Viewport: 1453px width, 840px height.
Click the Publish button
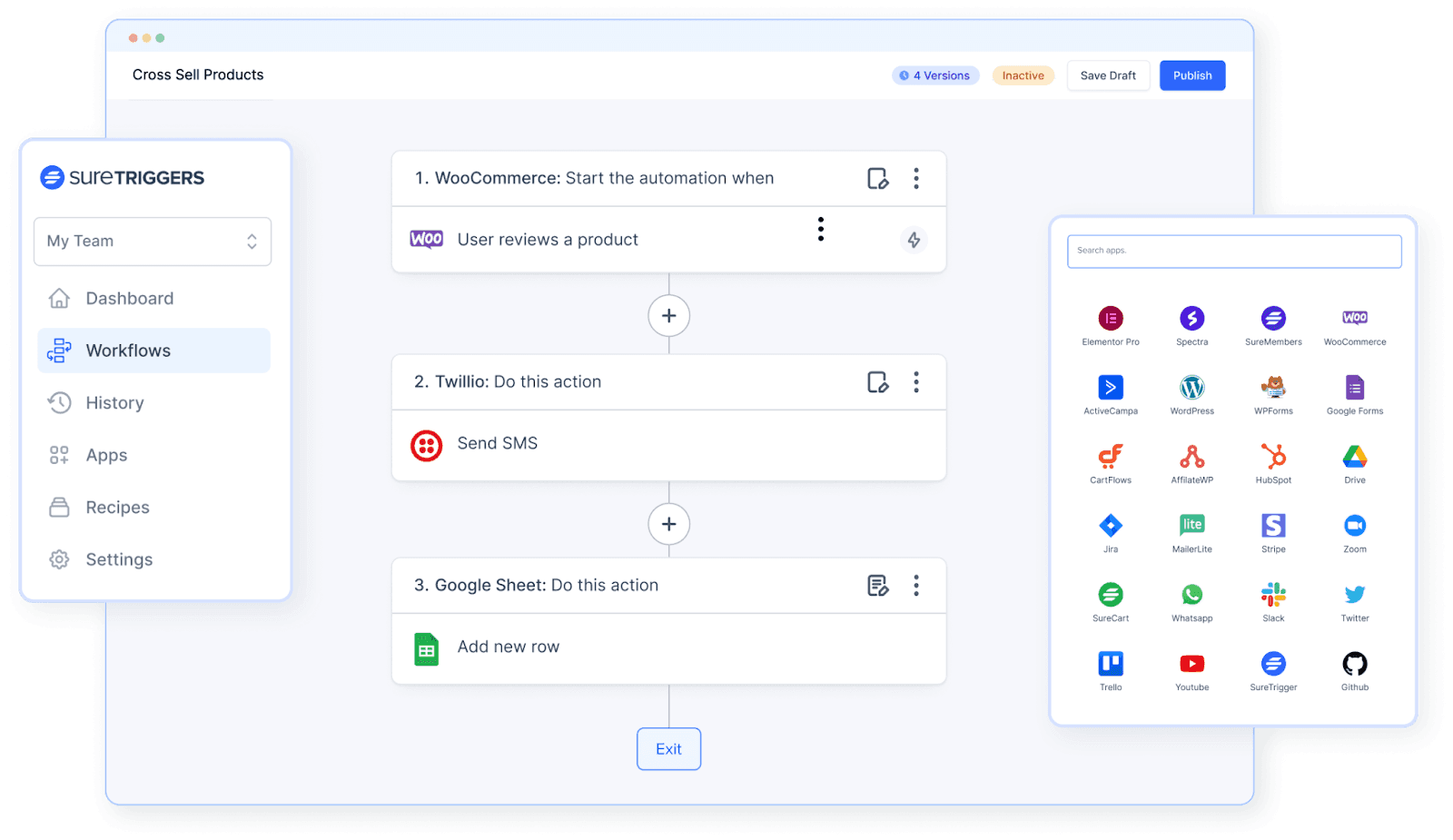[1191, 75]
